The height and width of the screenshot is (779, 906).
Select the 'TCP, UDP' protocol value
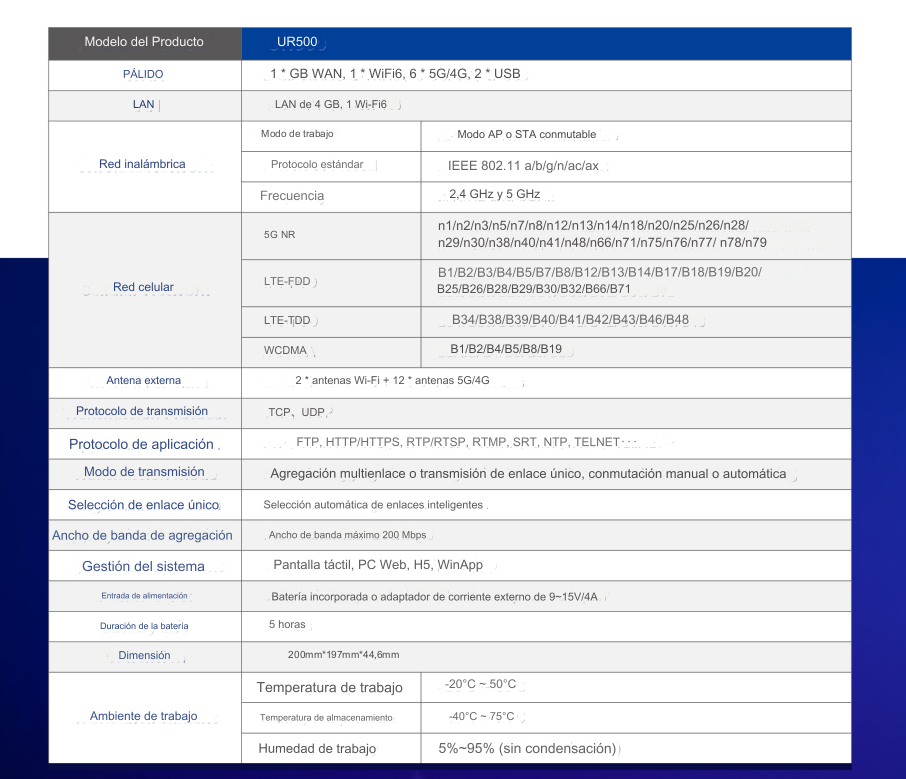coord(297,412)
